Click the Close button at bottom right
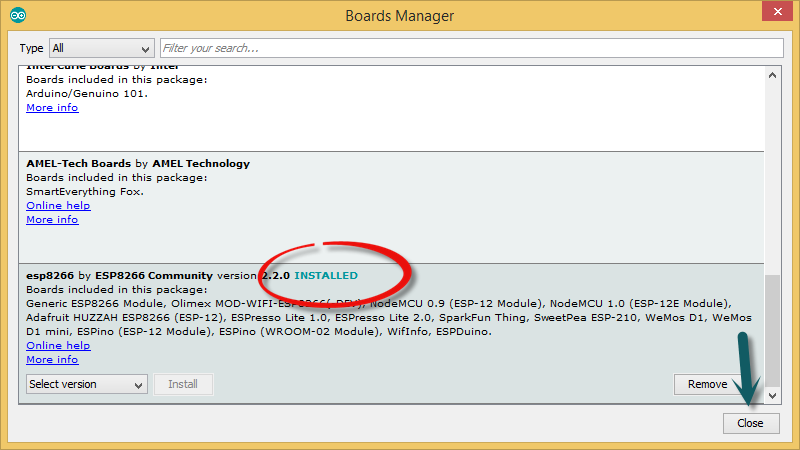 pos(751,423)
